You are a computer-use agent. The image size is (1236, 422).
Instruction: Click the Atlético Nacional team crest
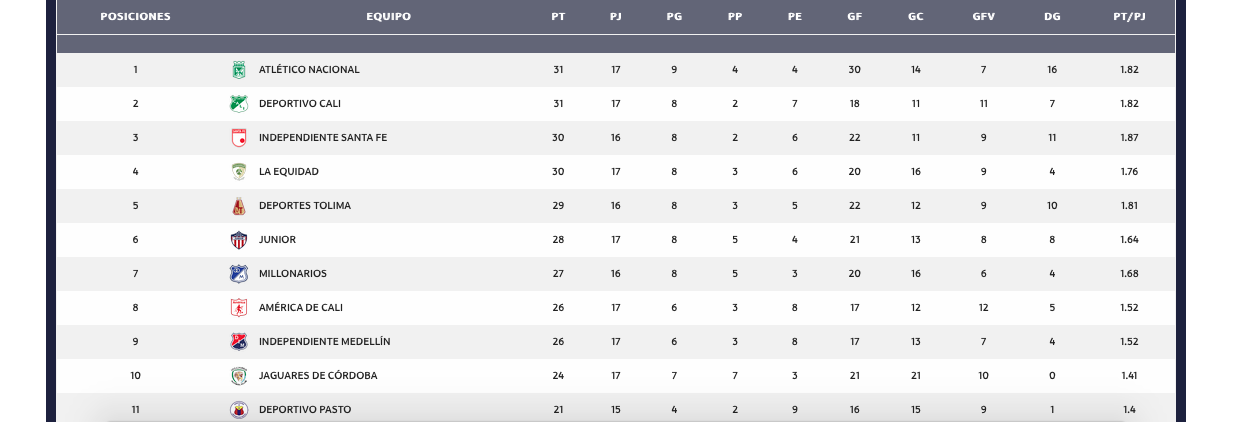pos(238,70)
